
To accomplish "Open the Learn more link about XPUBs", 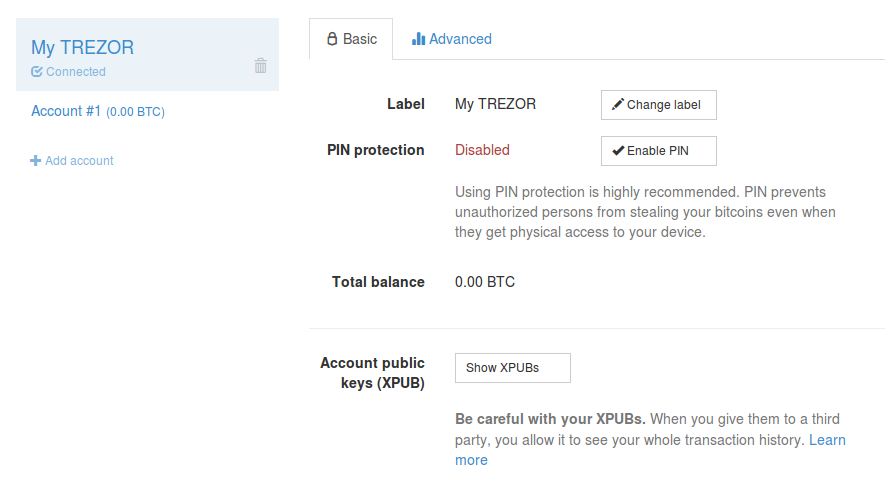I will [x=827, y=440].
